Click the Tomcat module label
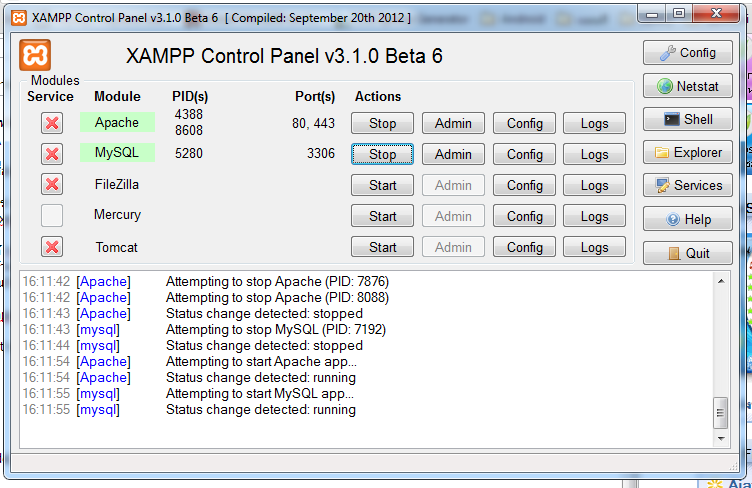The width and height of the screenshot is (752, 488). coord(117,247)
